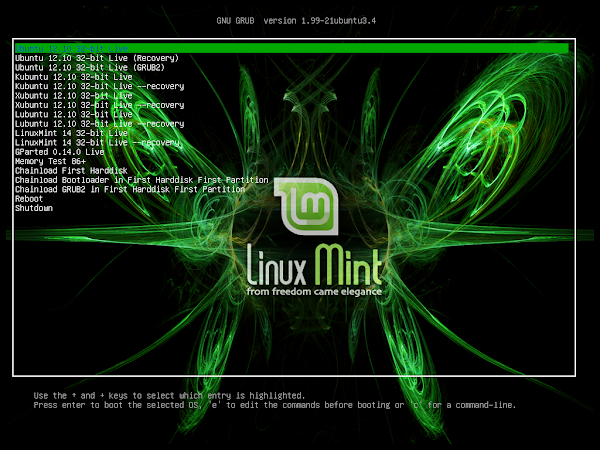Select Kubuntu 12.10 32-bit Live --recovery
This screenshot has width=600, height=450.
click(99, 86)
